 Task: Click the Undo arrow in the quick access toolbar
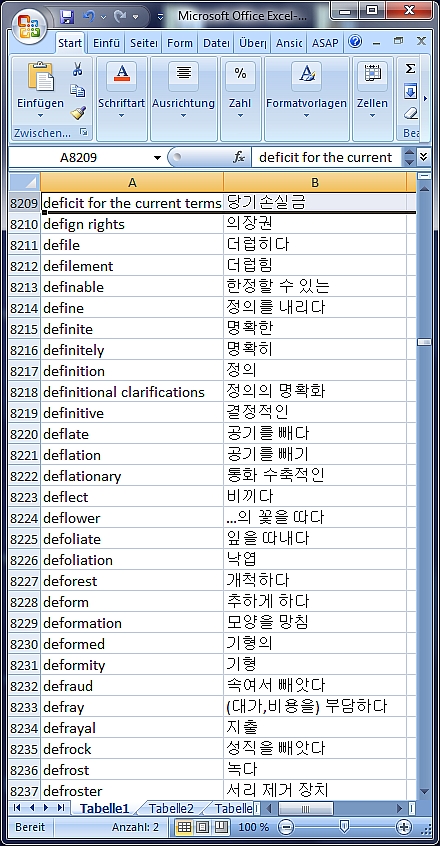click(90, 17)
